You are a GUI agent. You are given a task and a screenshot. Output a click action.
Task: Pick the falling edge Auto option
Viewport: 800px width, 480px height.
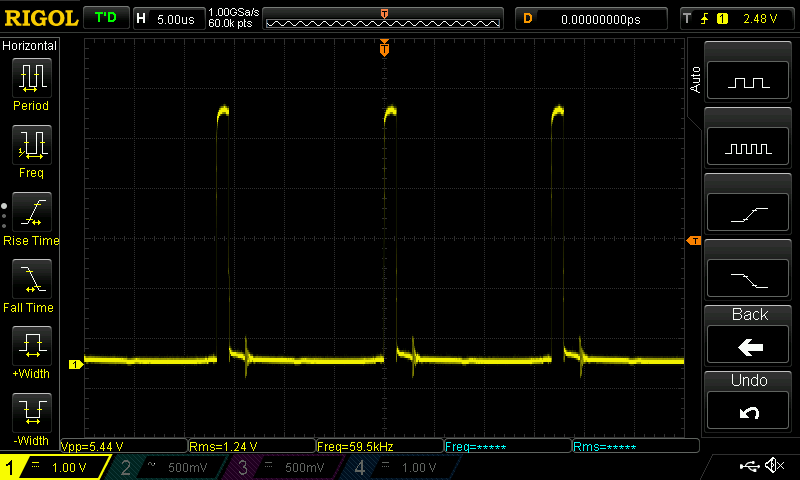pos(748,279)
